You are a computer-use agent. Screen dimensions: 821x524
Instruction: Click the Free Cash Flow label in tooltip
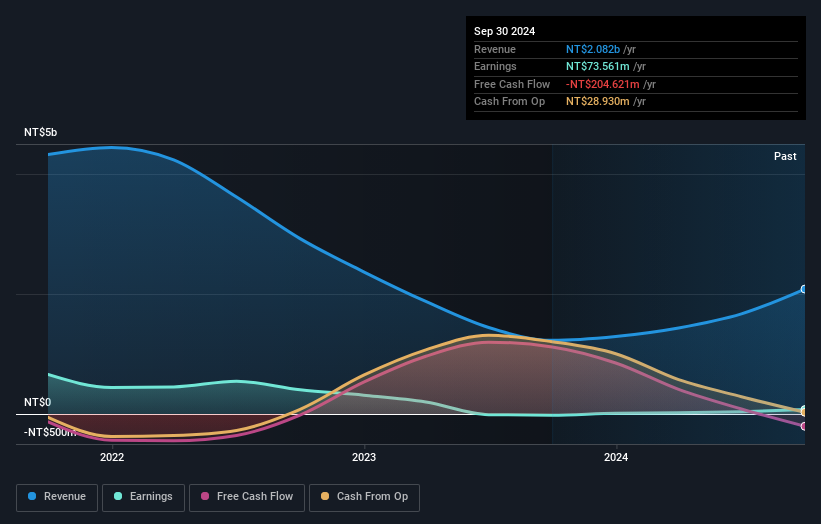click(512, 84)
